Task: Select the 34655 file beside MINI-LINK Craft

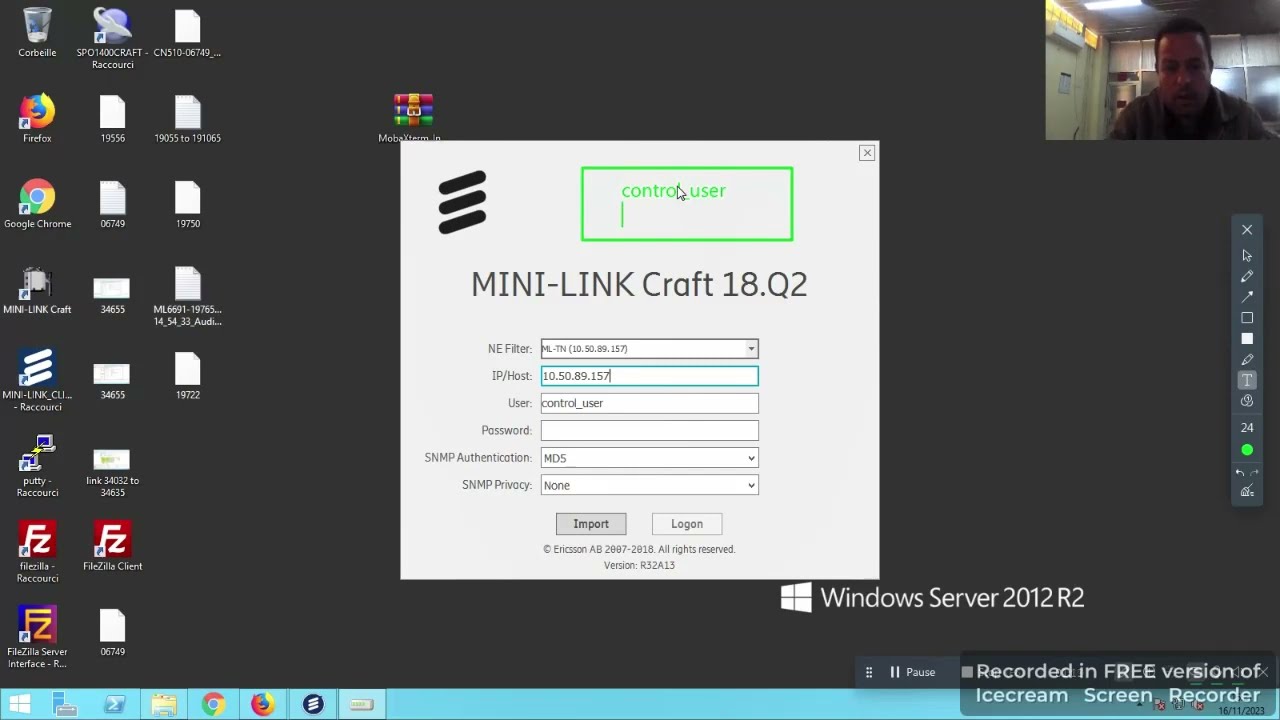Action: [112, 296]
